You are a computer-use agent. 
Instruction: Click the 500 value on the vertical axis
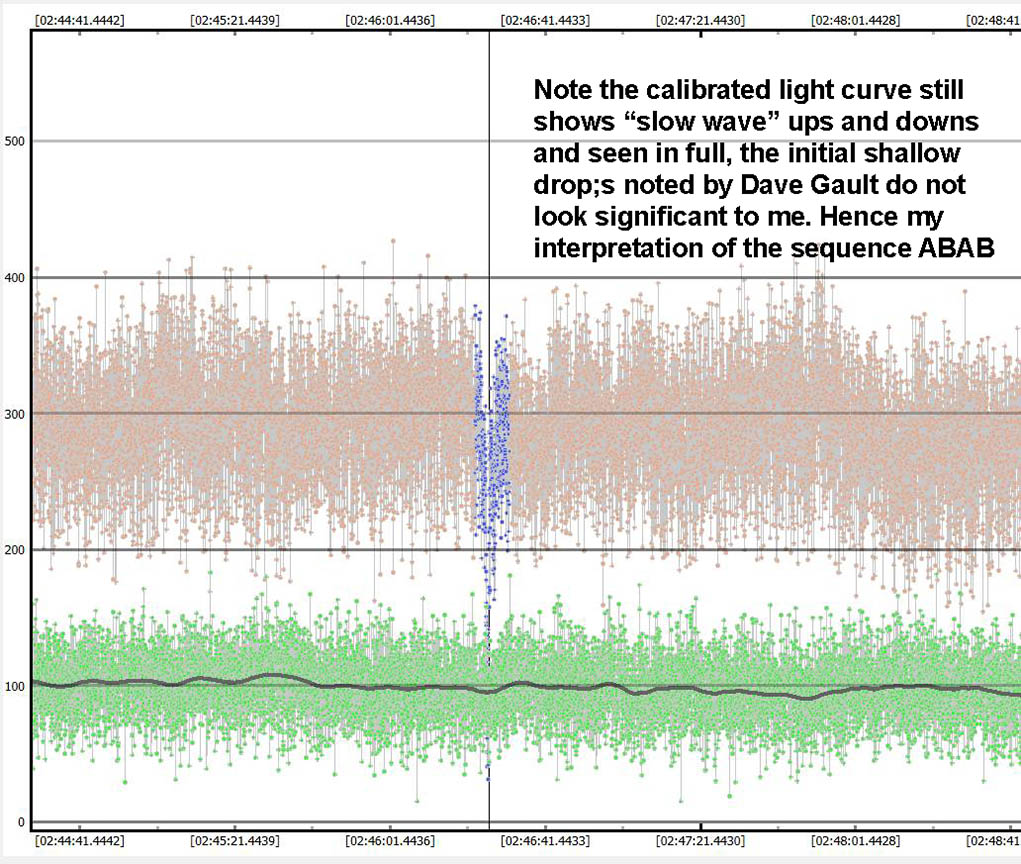click(14, 140)
